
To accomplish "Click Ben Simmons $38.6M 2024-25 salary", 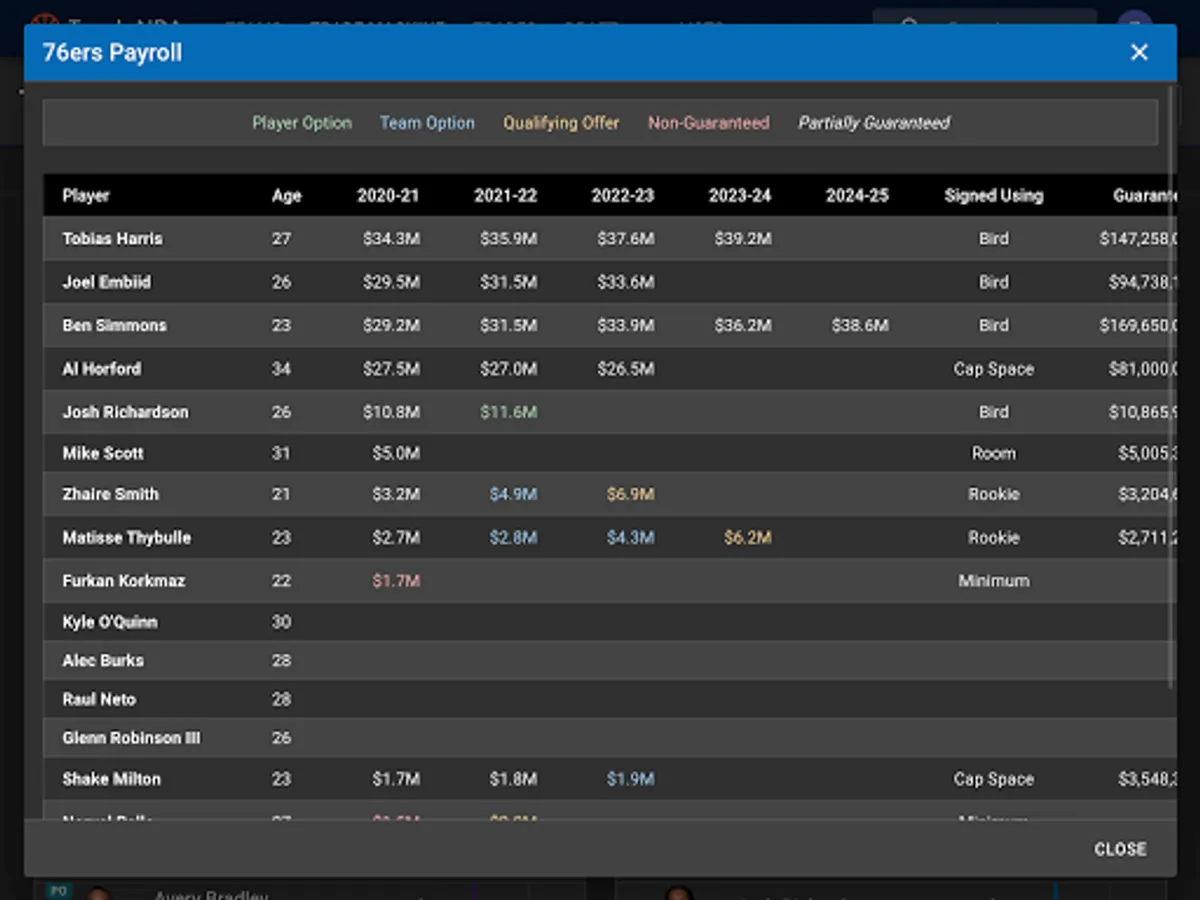I will coord(860,325).
